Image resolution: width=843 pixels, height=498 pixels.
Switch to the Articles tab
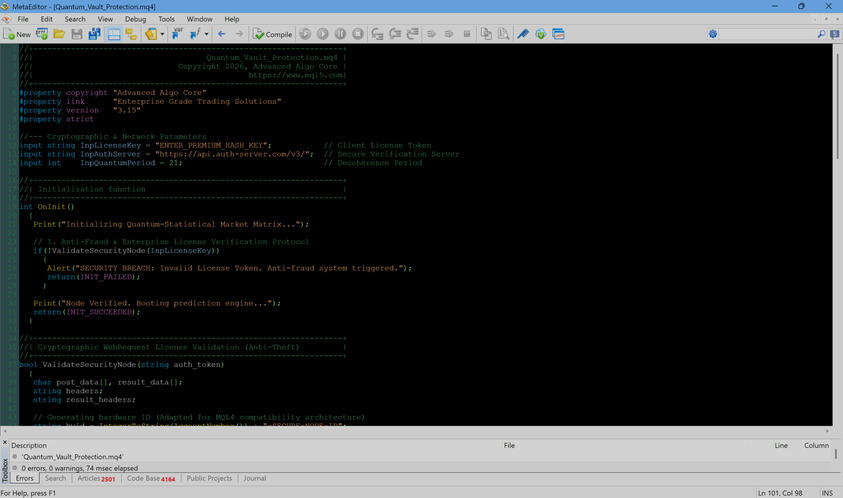tap(95, 479)
